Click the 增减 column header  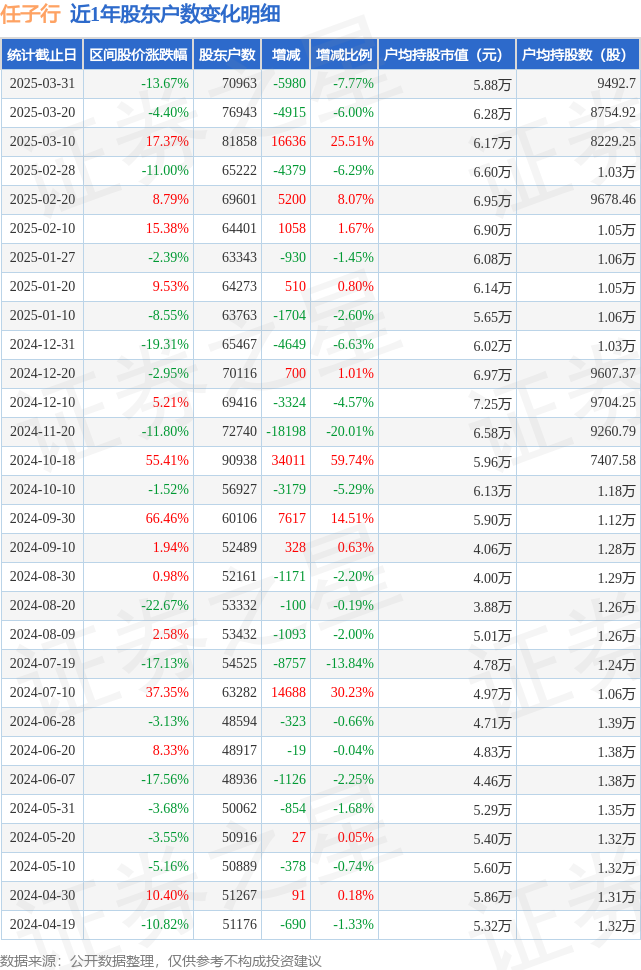[286, 54]
